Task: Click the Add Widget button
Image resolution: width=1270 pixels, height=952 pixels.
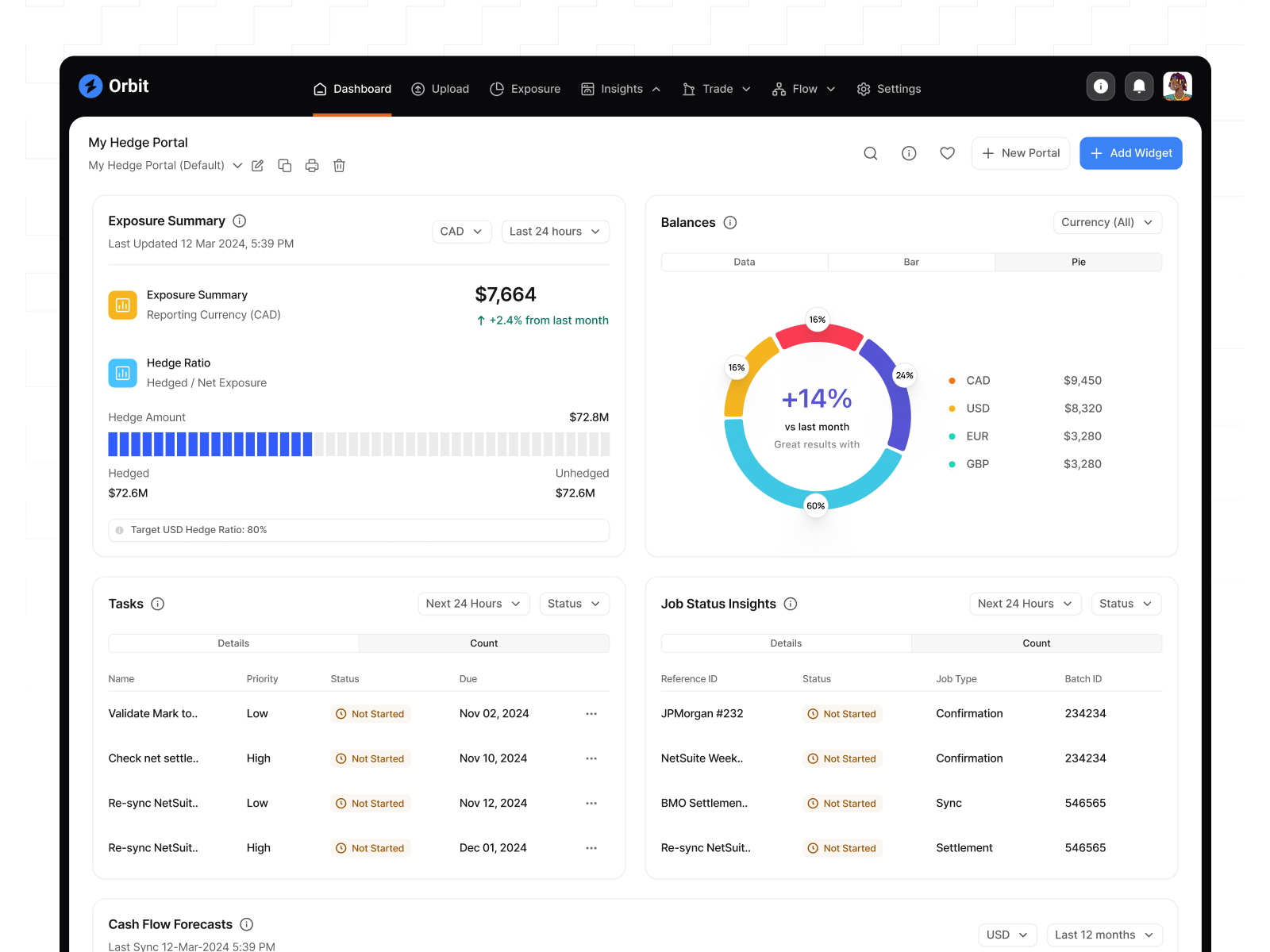Action: [x=1130, y=153]
